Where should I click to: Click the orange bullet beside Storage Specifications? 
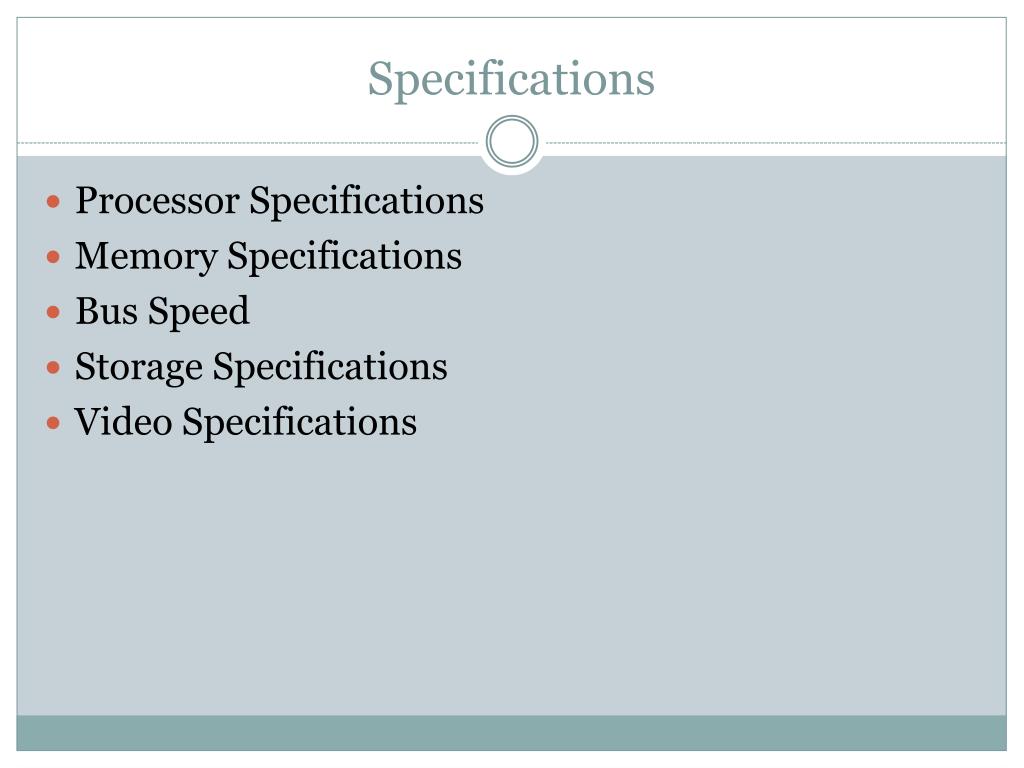(x=54, y=368)
